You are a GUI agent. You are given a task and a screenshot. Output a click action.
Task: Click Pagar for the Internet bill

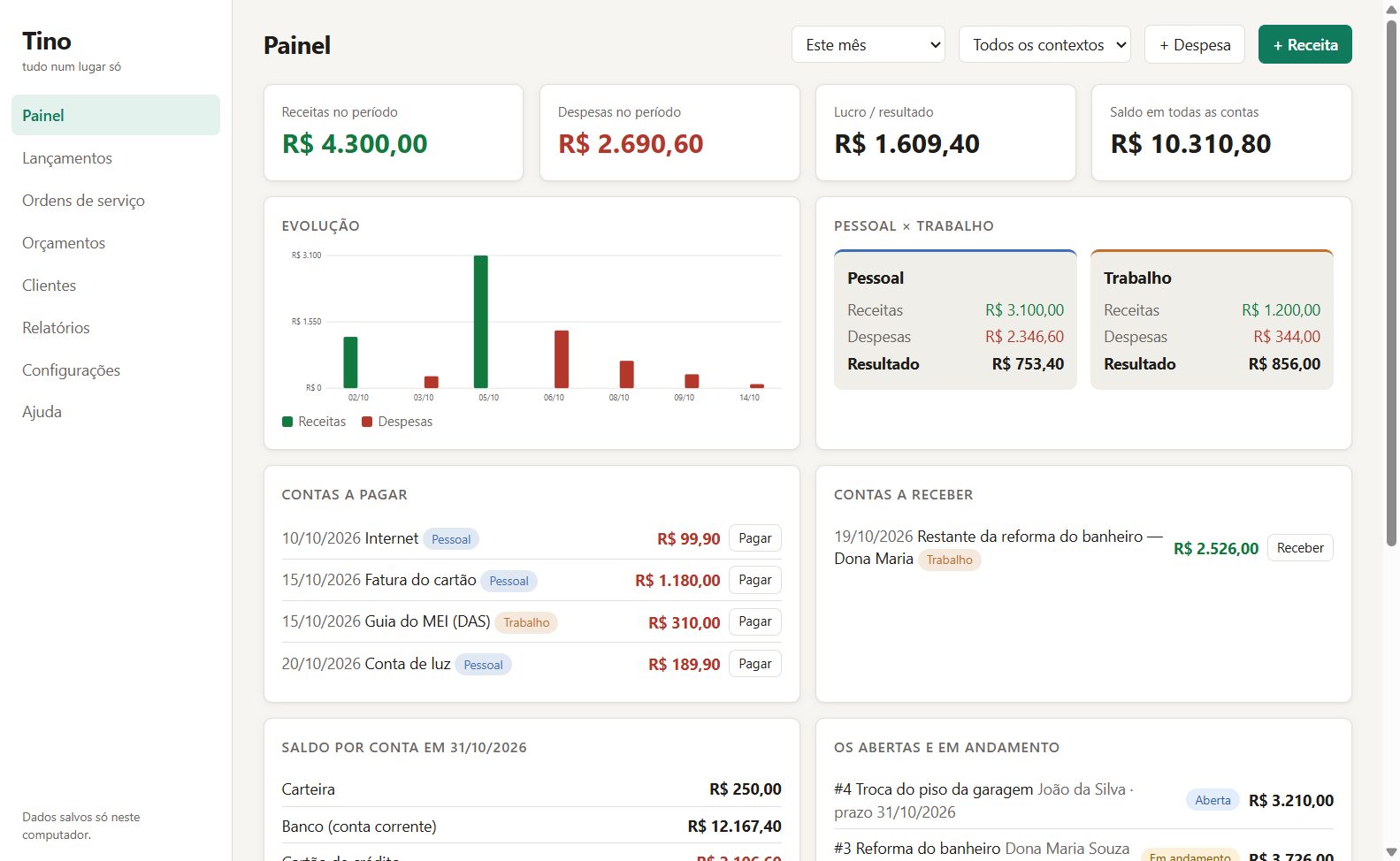pos(754,538)
